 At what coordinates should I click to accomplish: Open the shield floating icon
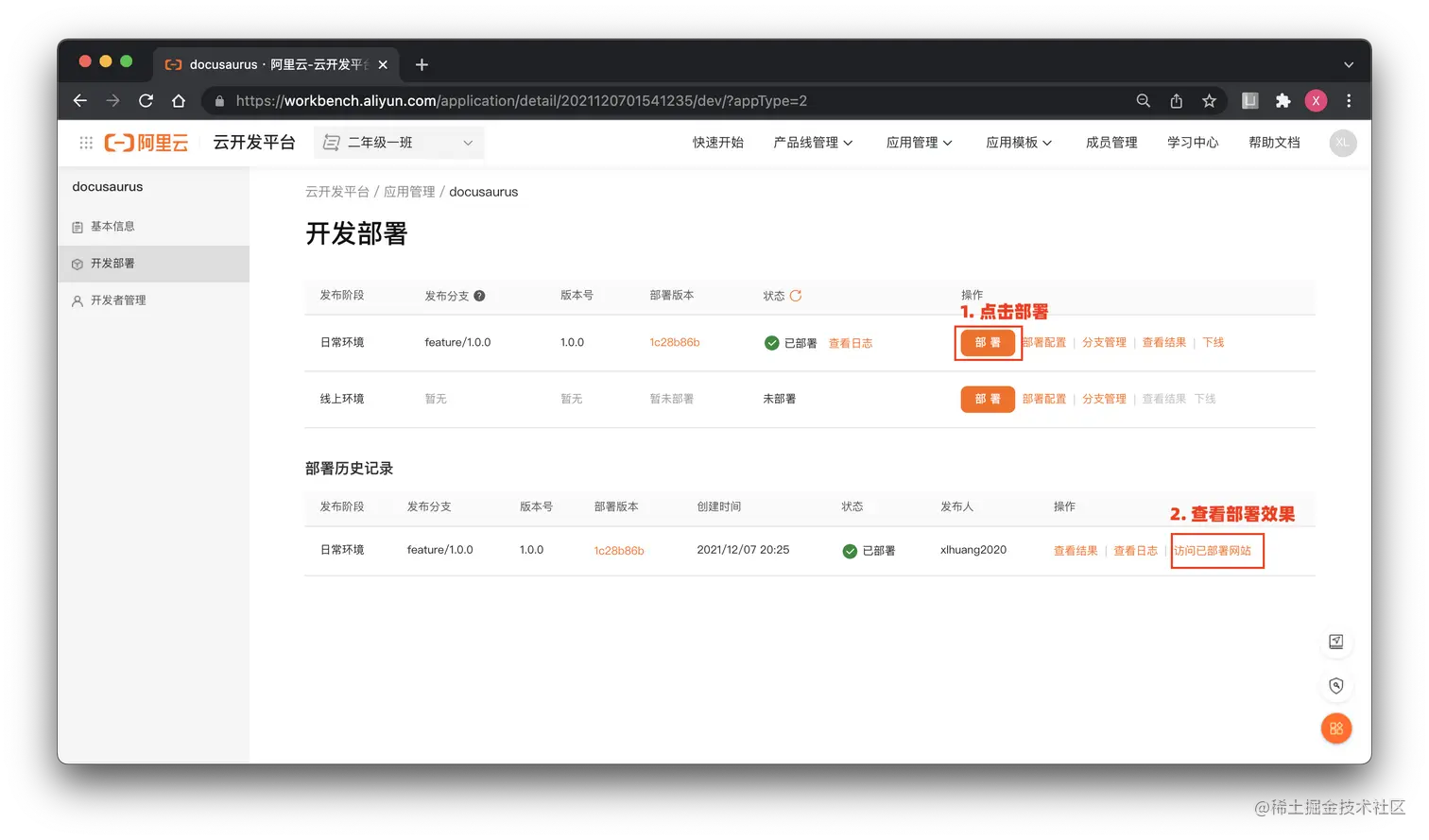pos(1336,686)
